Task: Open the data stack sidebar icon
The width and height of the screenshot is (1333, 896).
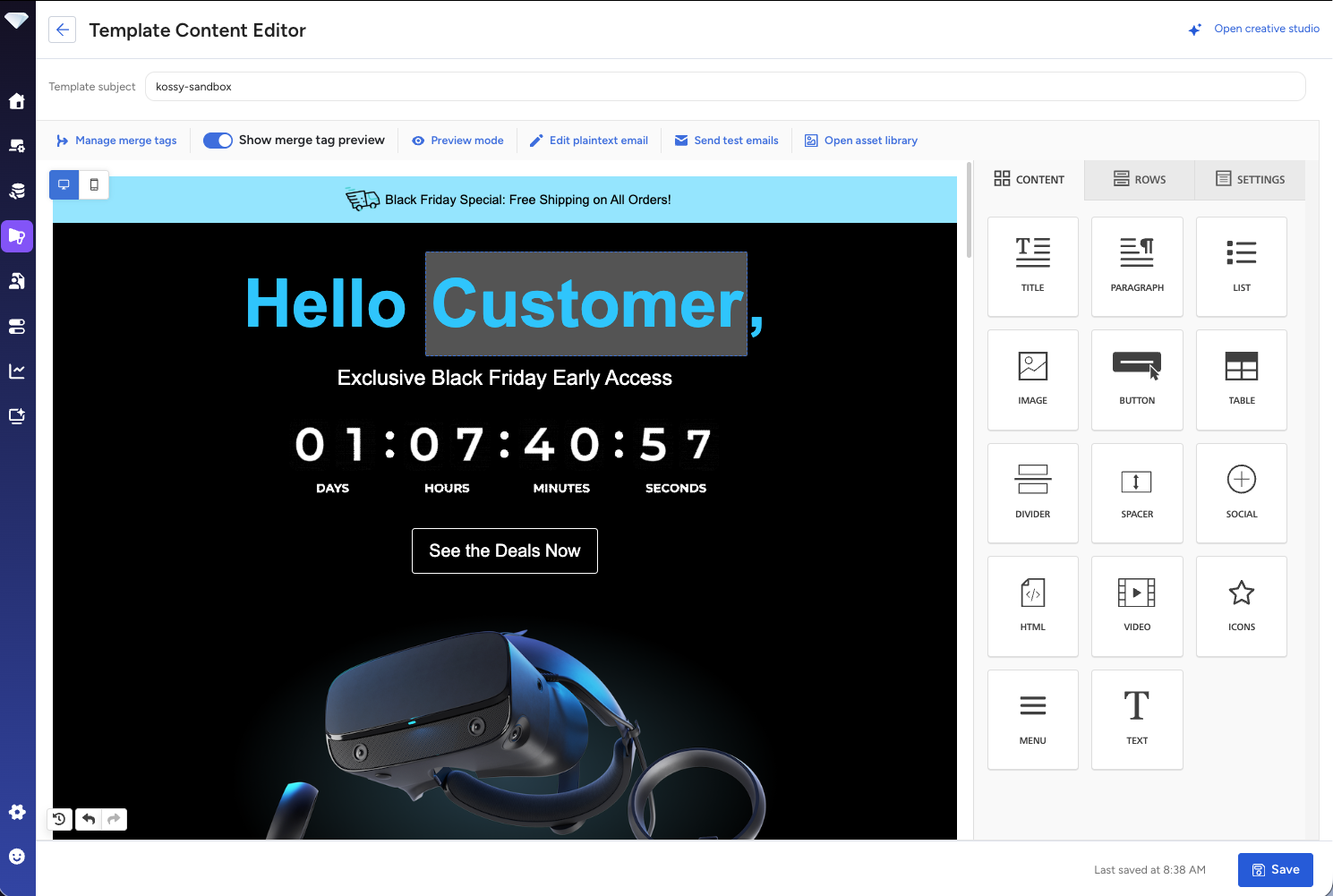Action: tap(17, 191)
